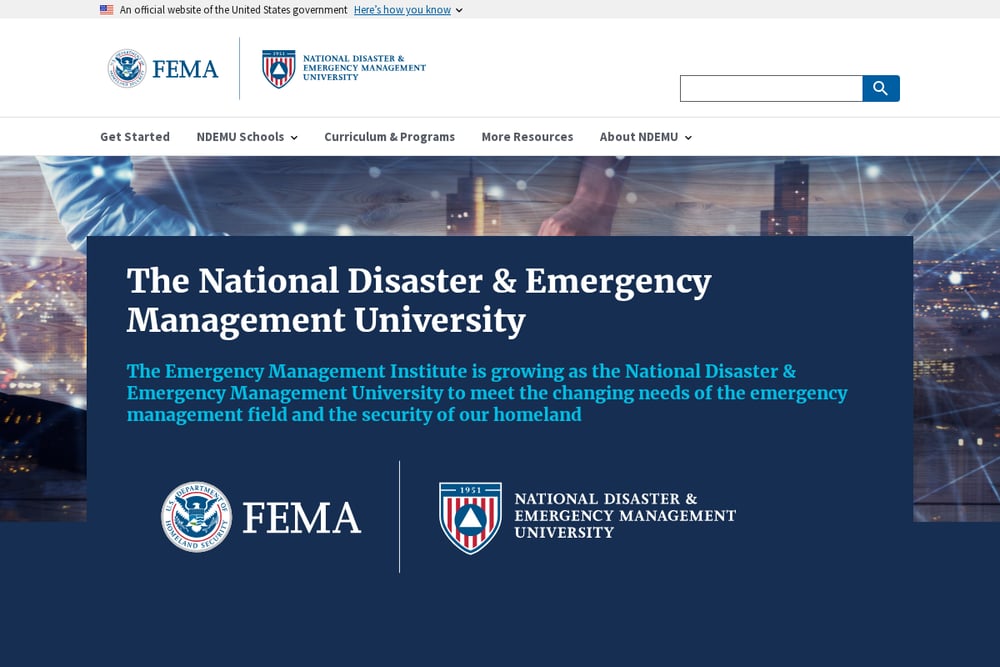Expand the "Here's how you know" chevron

(x=459, y=10)
